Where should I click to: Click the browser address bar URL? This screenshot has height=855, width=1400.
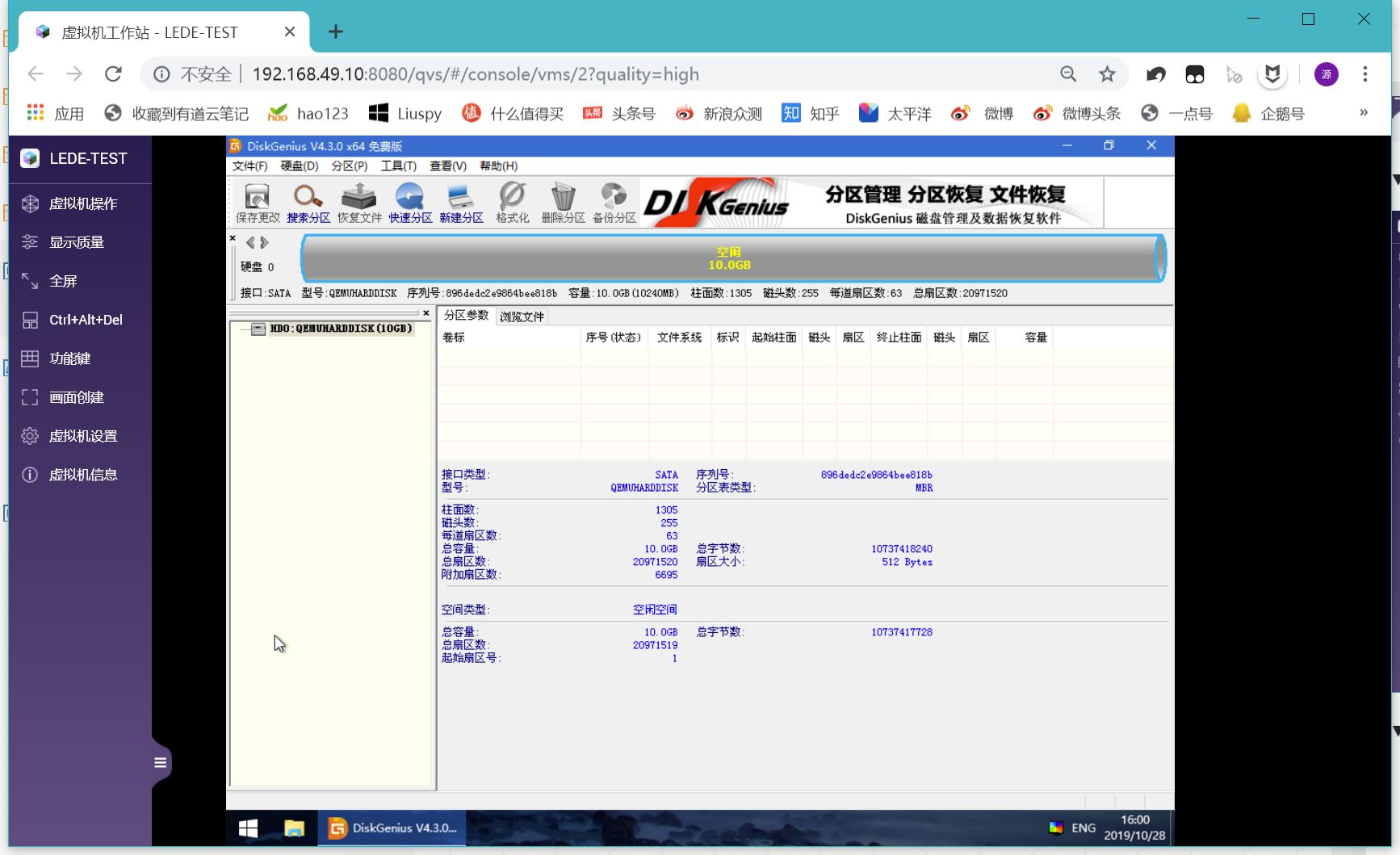tap(476, 74)
